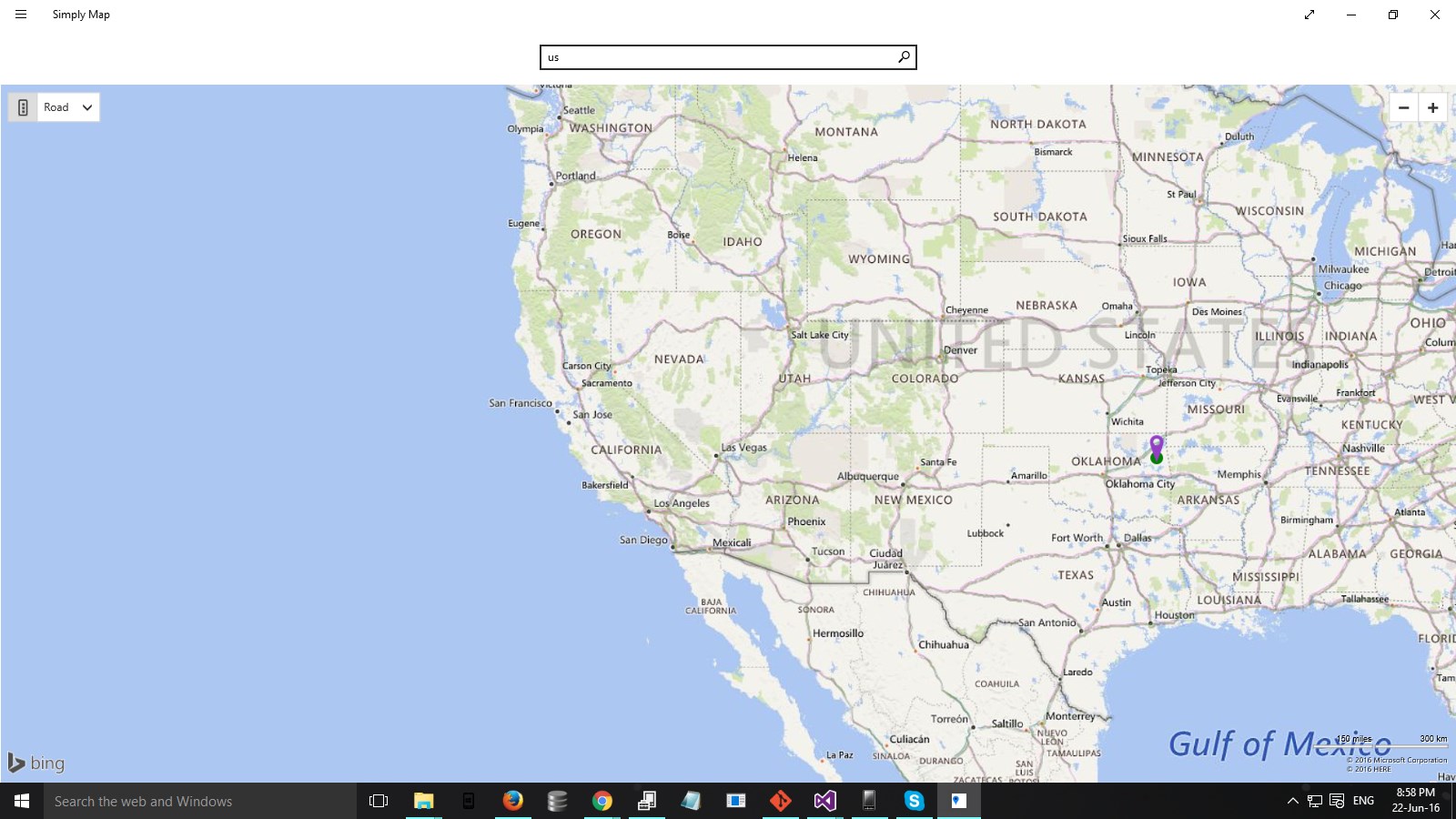Click the 'Monterrey' city label
The height and width of the screenshot is (819, 1456).
coord(1071,716)
